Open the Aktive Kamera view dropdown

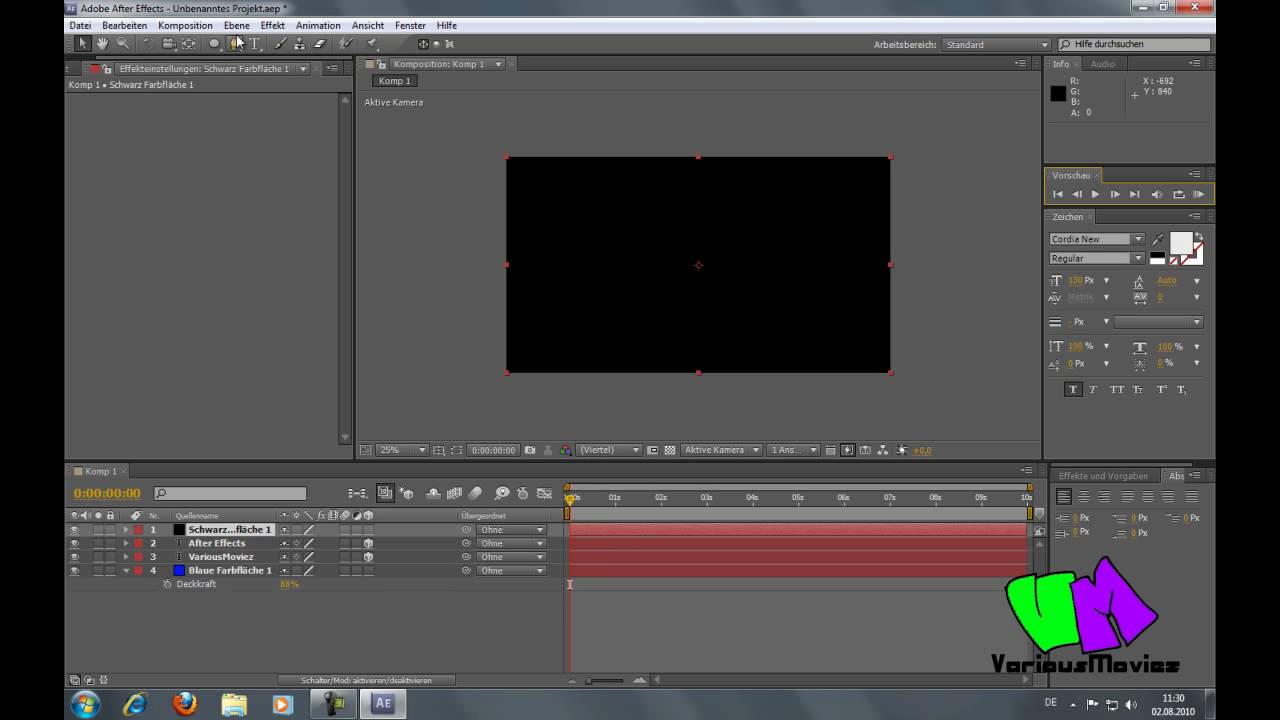[721, 450]
